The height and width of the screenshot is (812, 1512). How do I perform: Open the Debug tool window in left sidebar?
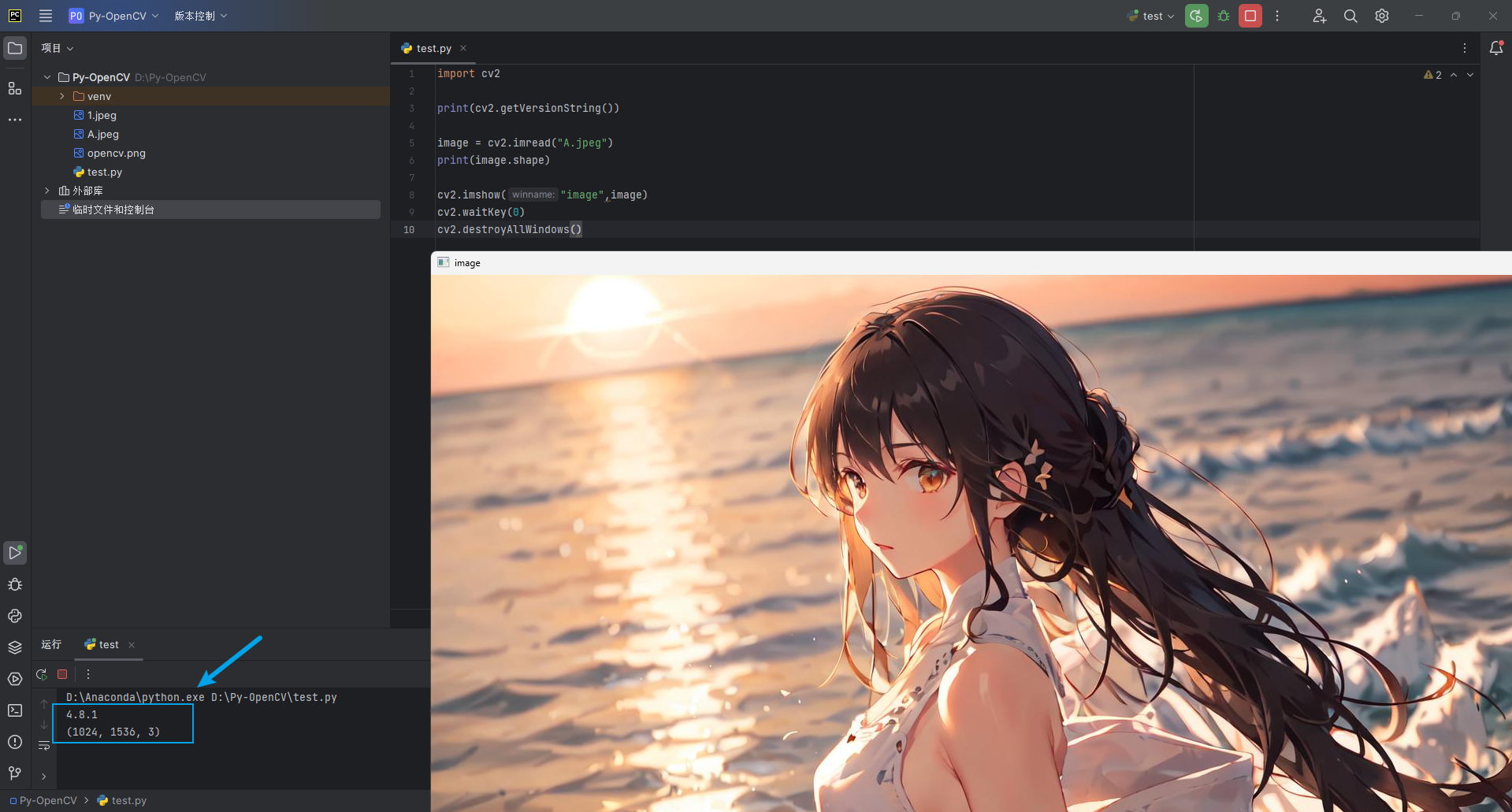[15, 584]
